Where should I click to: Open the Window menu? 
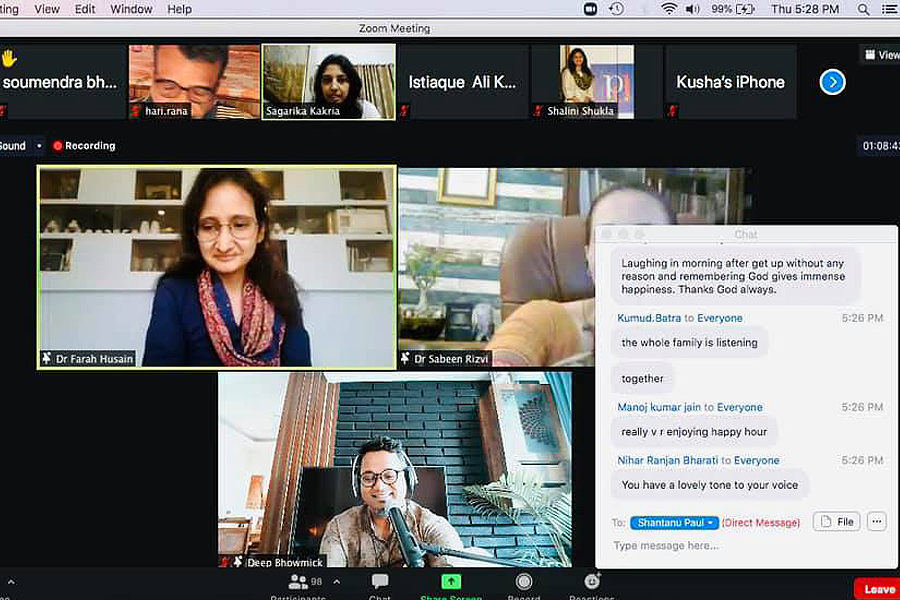click(x=131, y=9)
